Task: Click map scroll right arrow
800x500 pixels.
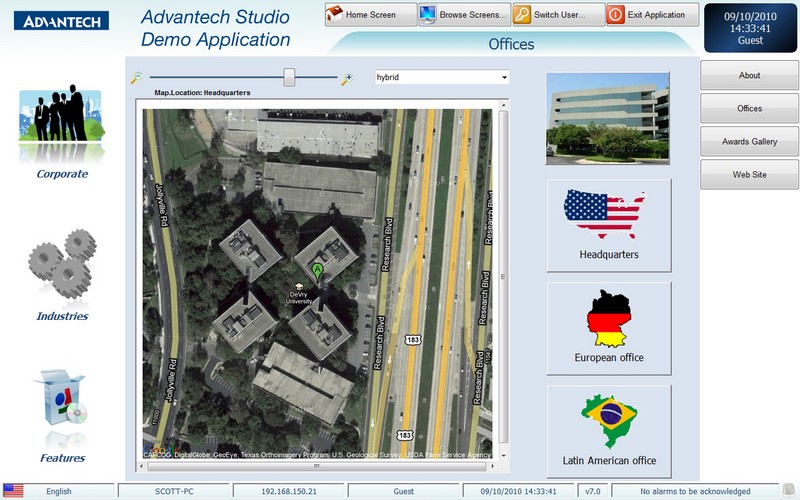Action: point(492,466)
